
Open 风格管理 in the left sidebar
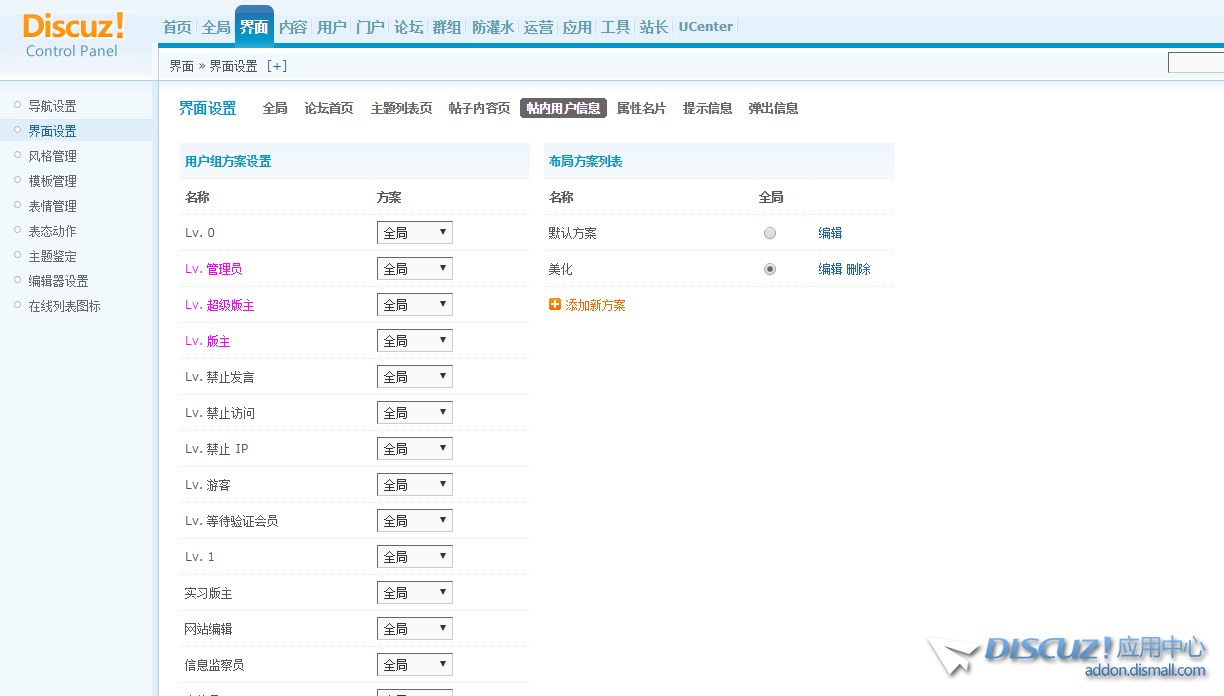coord(52,156)
